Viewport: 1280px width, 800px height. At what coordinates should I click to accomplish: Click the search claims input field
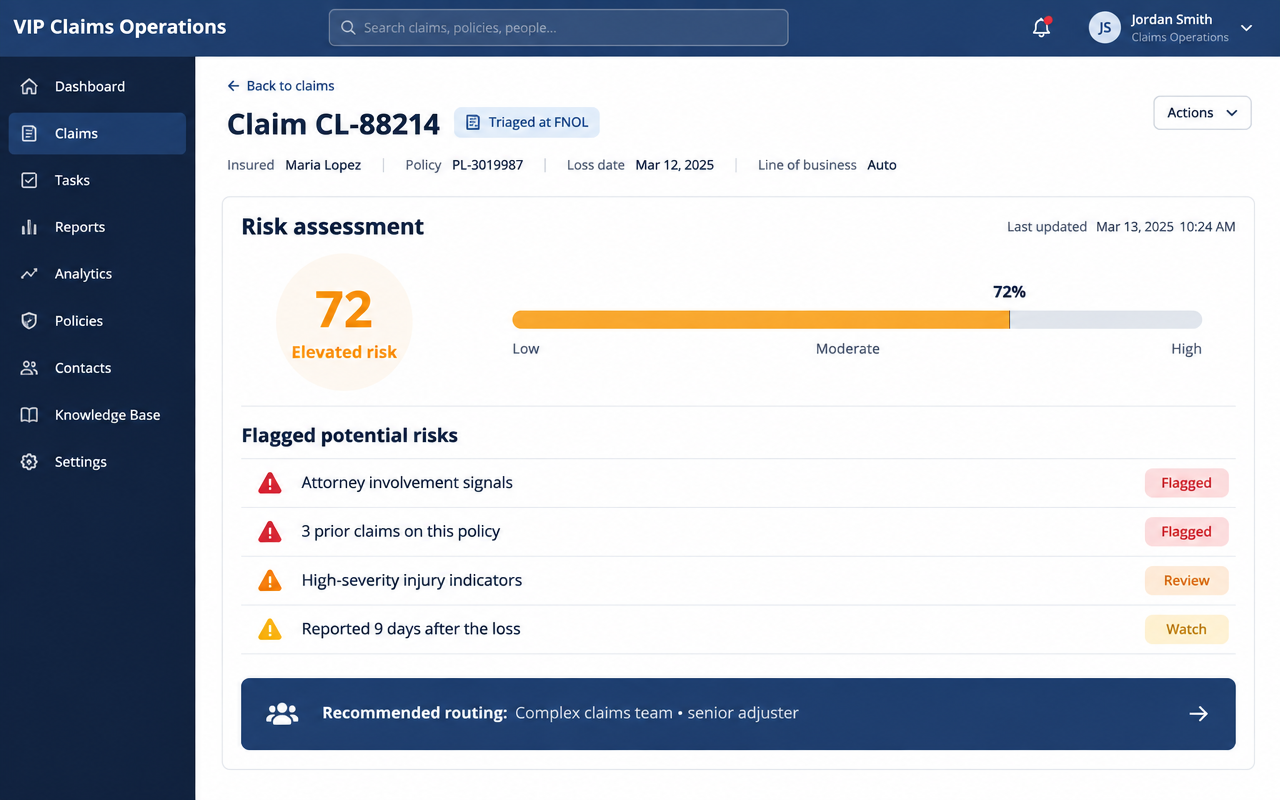point(558,28)
